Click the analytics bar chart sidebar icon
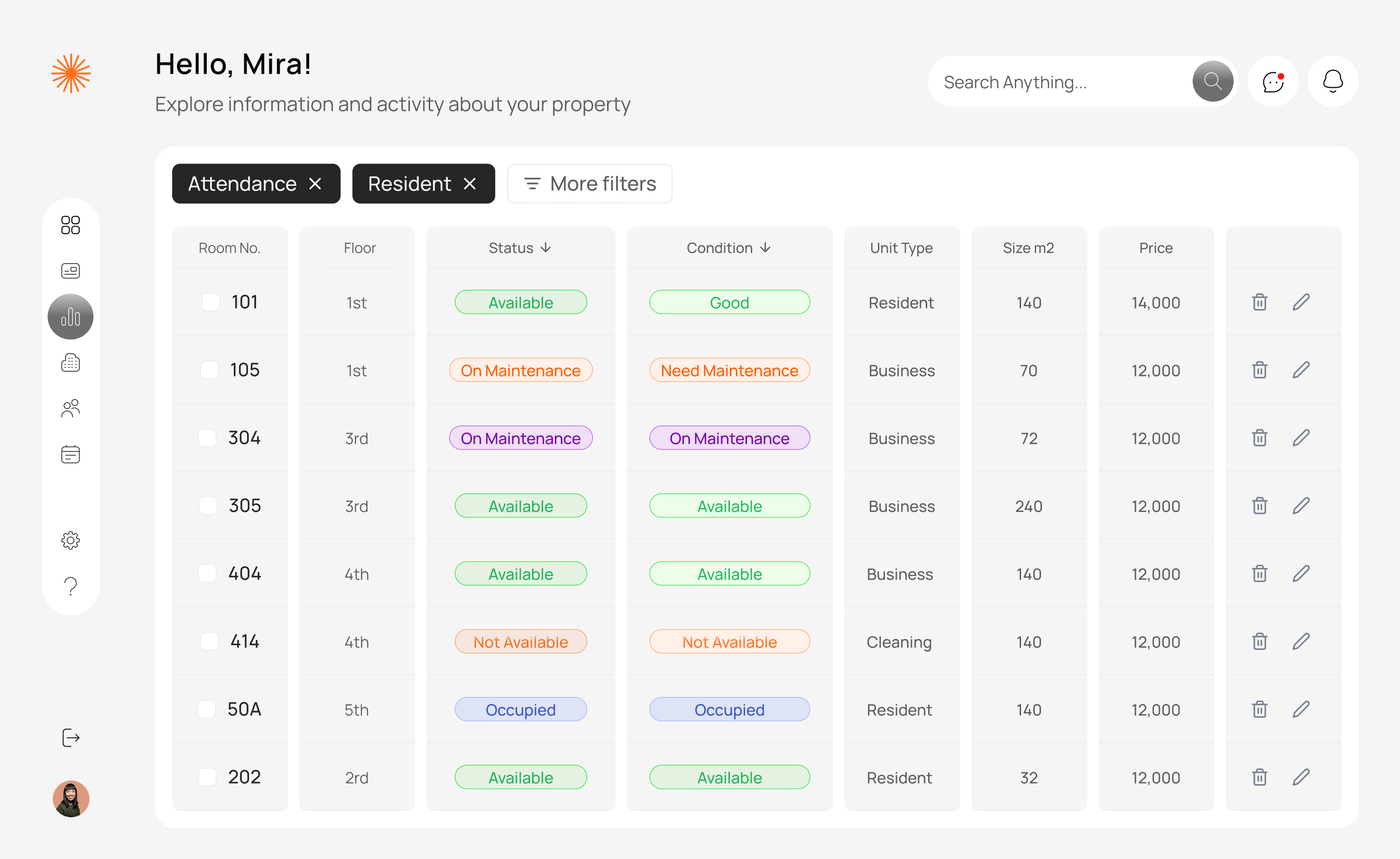 click(71, 317)
